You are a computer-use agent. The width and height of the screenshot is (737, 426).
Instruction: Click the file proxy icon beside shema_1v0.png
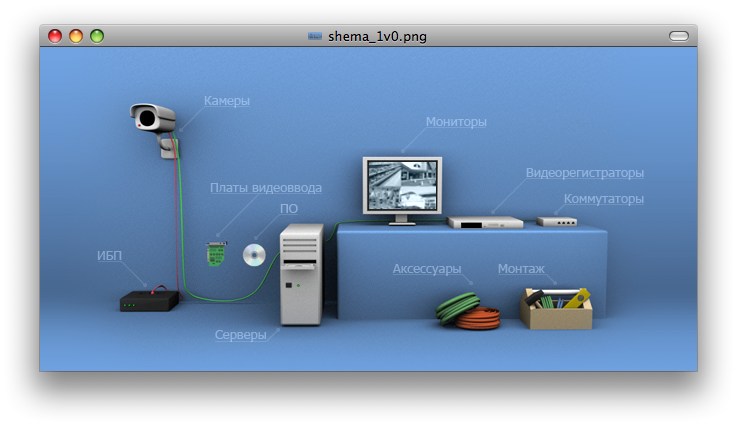coord(314,36)
